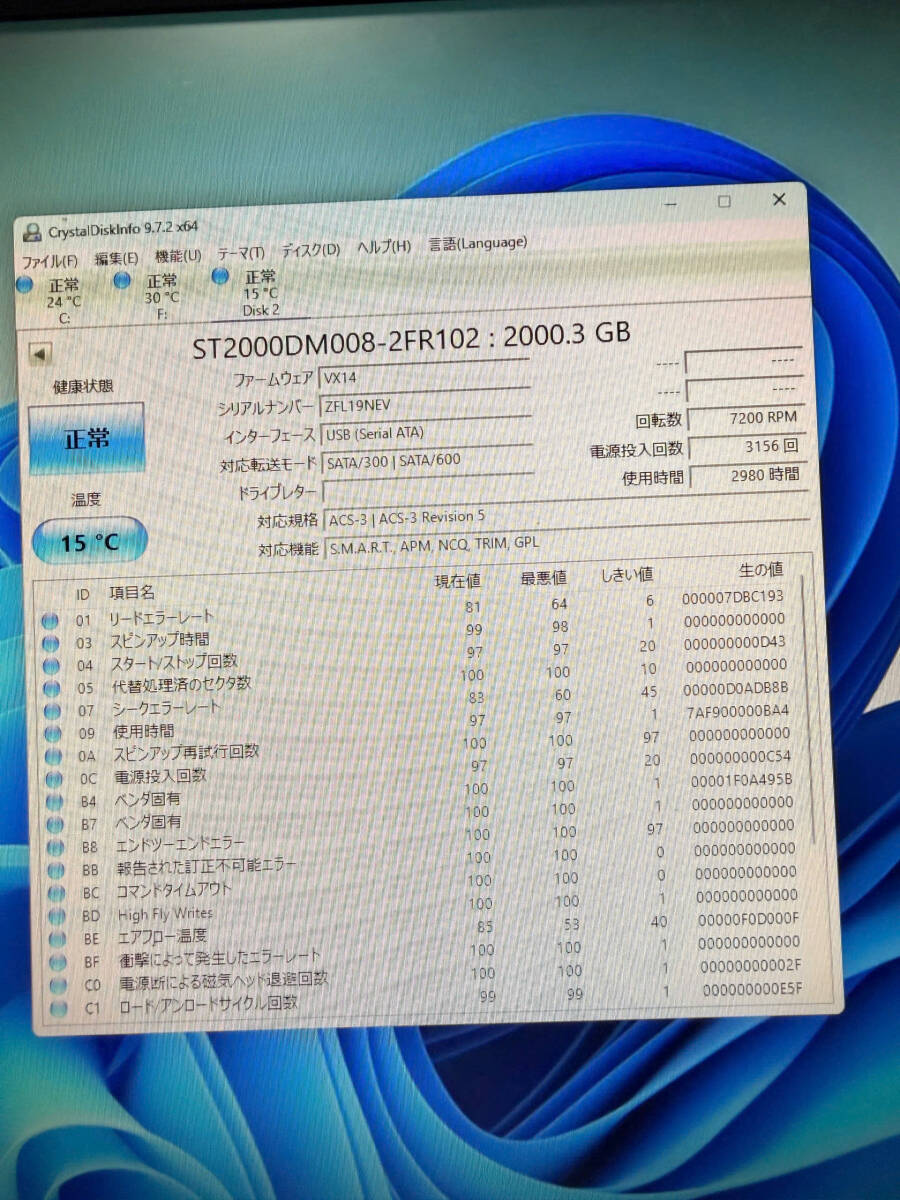
Task: Select the High Fly Writes attribute name
Action: pyautogui.click(x=166, y=914)
